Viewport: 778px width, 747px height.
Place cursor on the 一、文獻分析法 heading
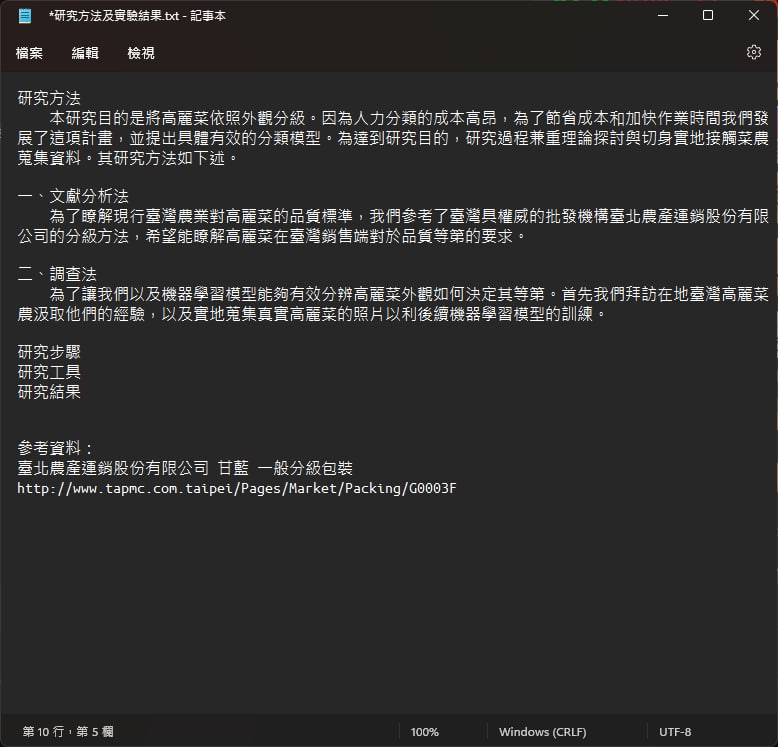73,196
